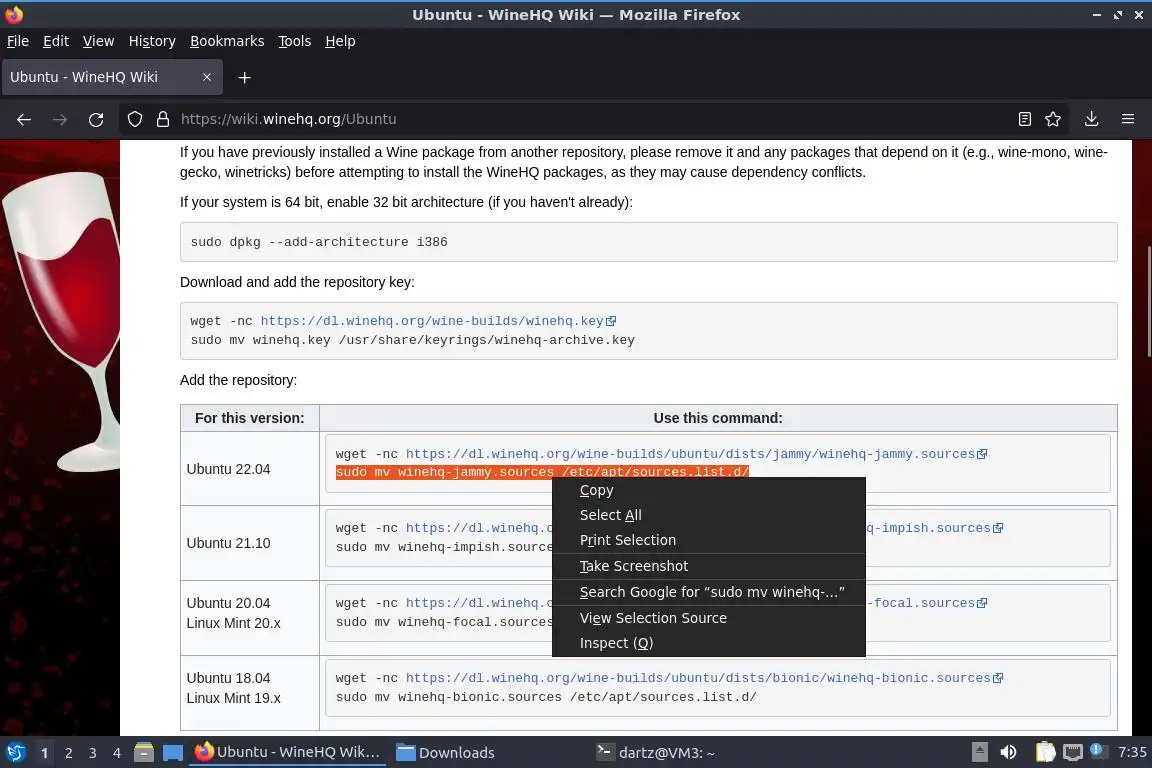Choose Select All in the context menu
This screenshot has height=768, width=1152.
tap(708, 515)
